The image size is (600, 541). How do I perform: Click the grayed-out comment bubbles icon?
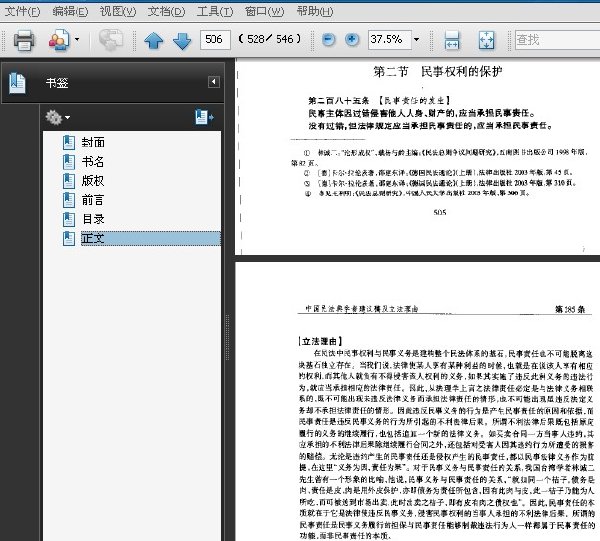coord(111,40)
